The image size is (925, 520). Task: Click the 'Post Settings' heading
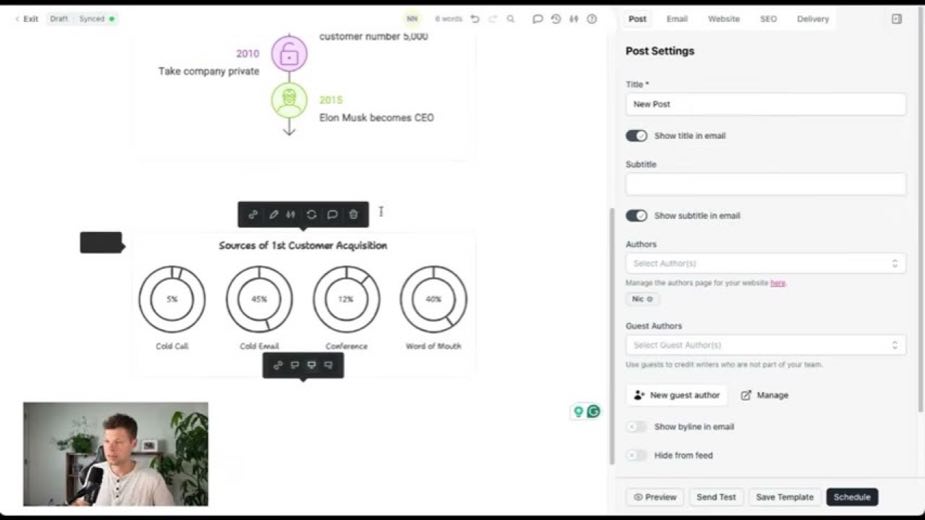660,51
